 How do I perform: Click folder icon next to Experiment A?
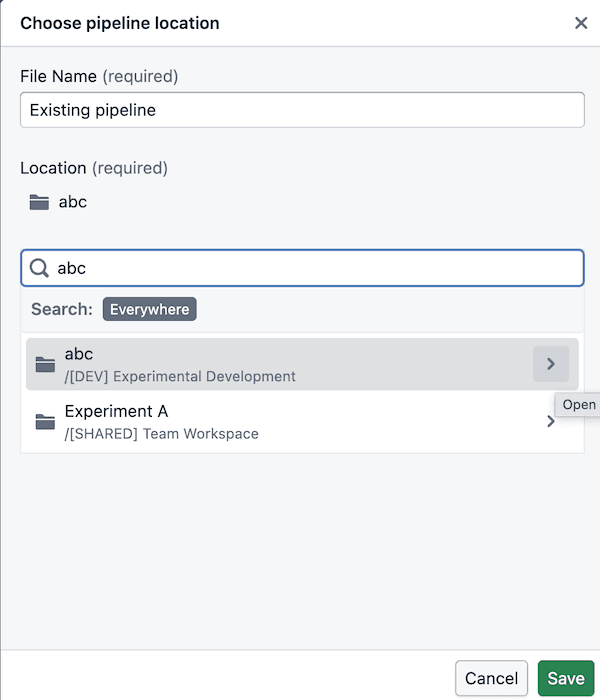point(45,421)
